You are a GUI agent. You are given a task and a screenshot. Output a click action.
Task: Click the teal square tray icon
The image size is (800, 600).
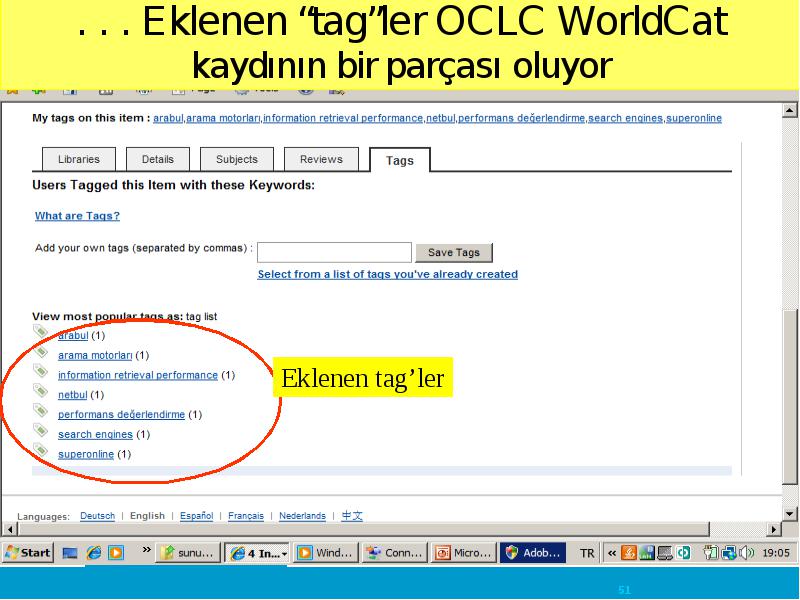(683, 553)
